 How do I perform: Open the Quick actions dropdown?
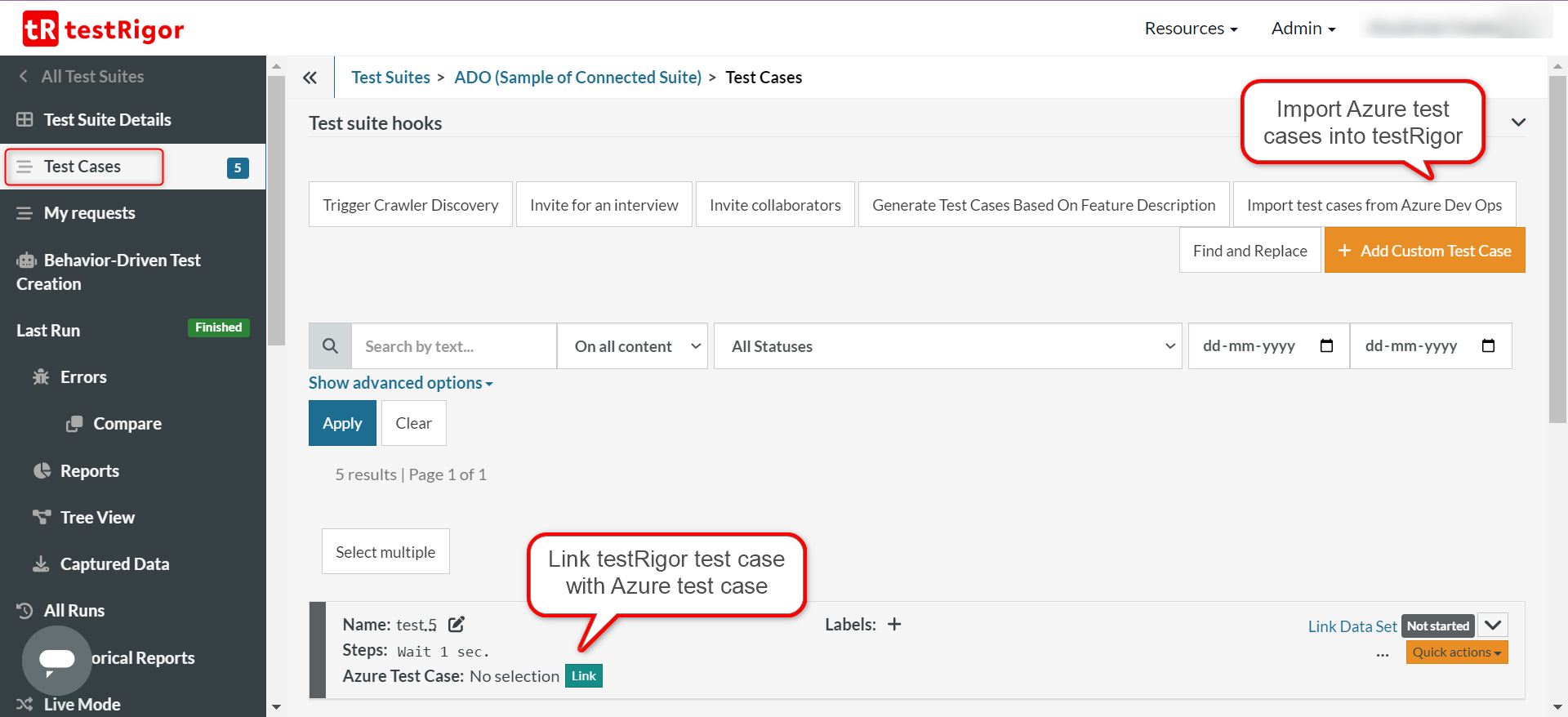click(x=1456, y=652)
